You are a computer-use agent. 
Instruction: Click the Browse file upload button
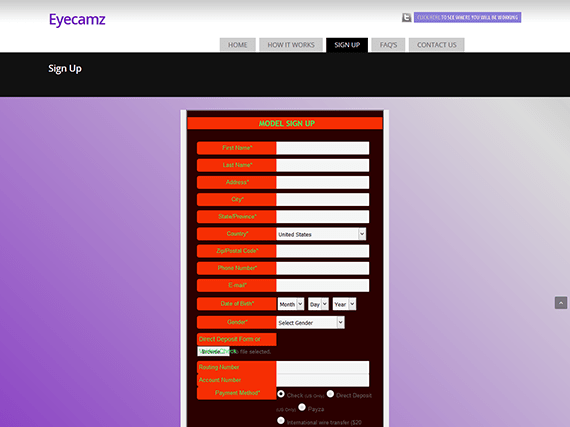(x=213, y=351)
